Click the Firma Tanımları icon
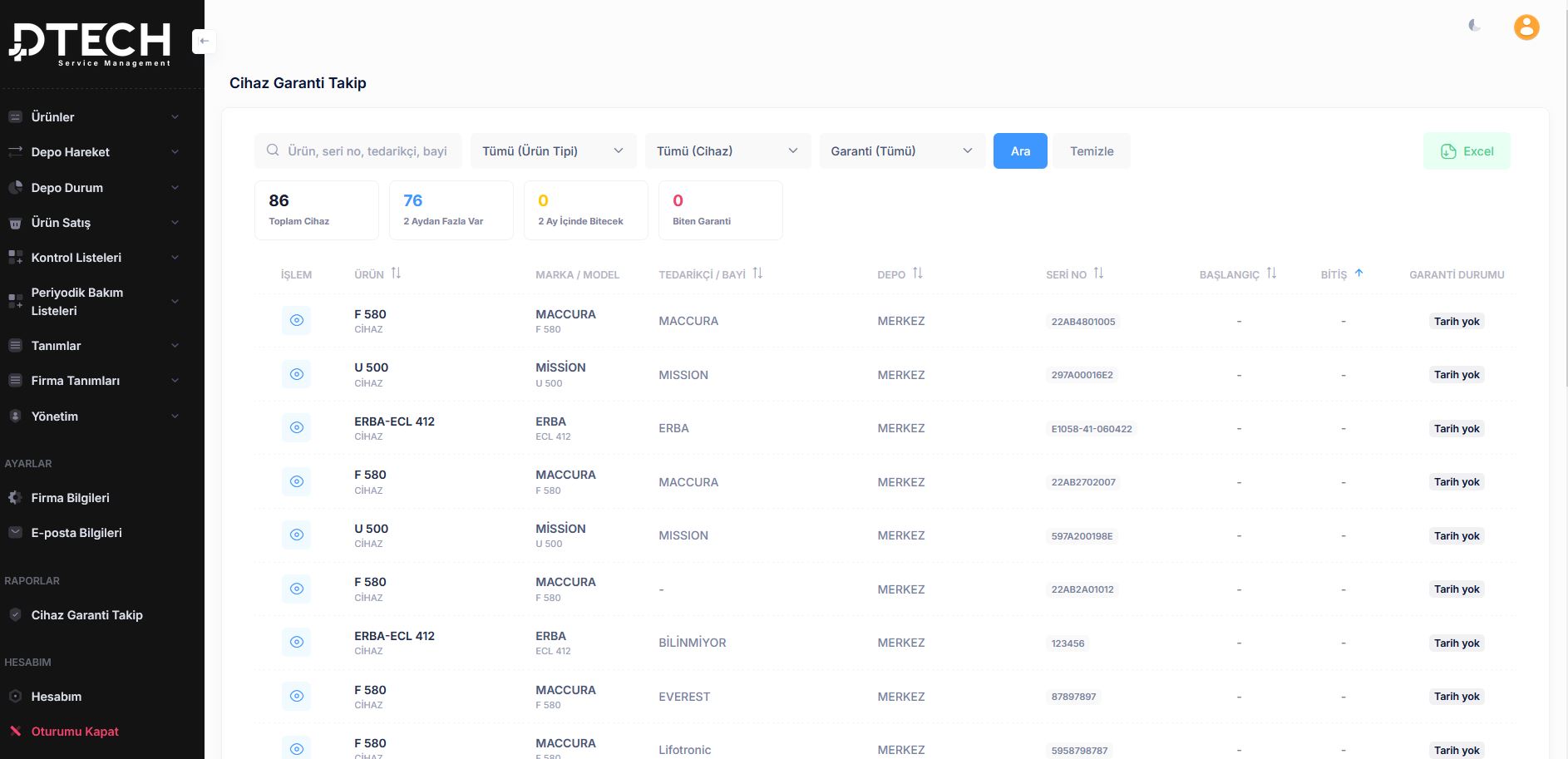The height and width of the screenshot is (759, 1568). 15,381
